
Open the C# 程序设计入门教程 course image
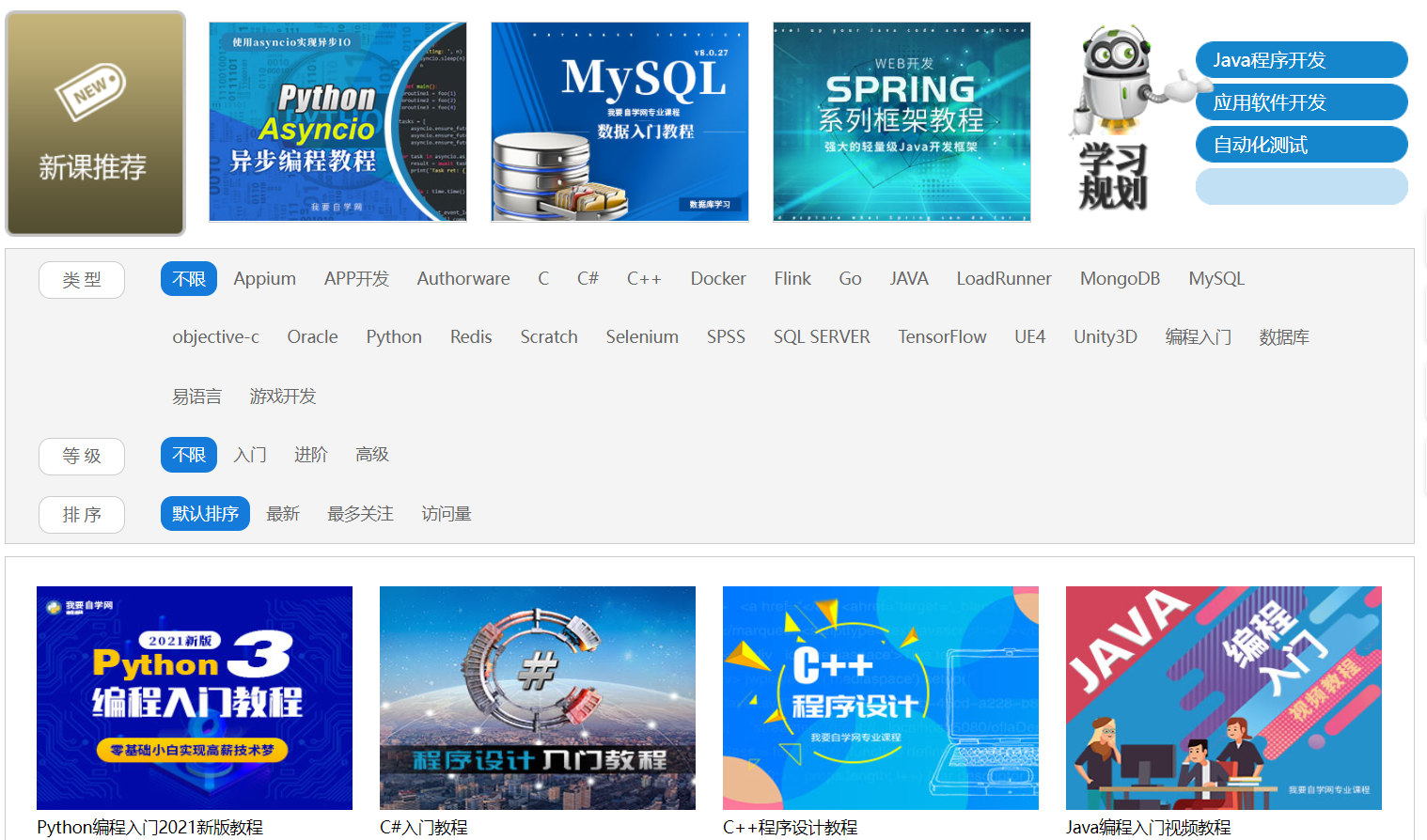538,698
